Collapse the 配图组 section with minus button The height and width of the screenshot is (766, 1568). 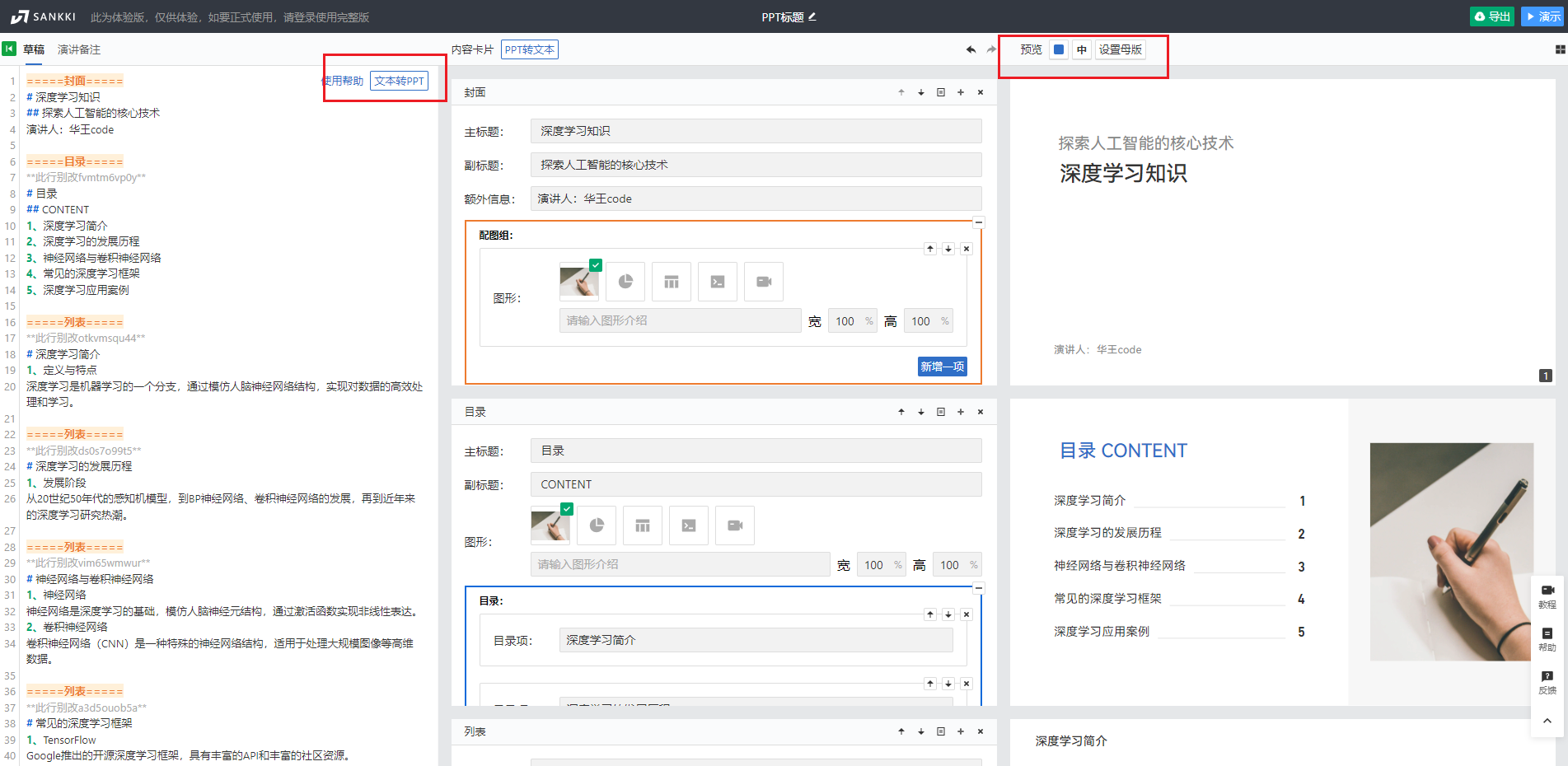coord(979,222)
